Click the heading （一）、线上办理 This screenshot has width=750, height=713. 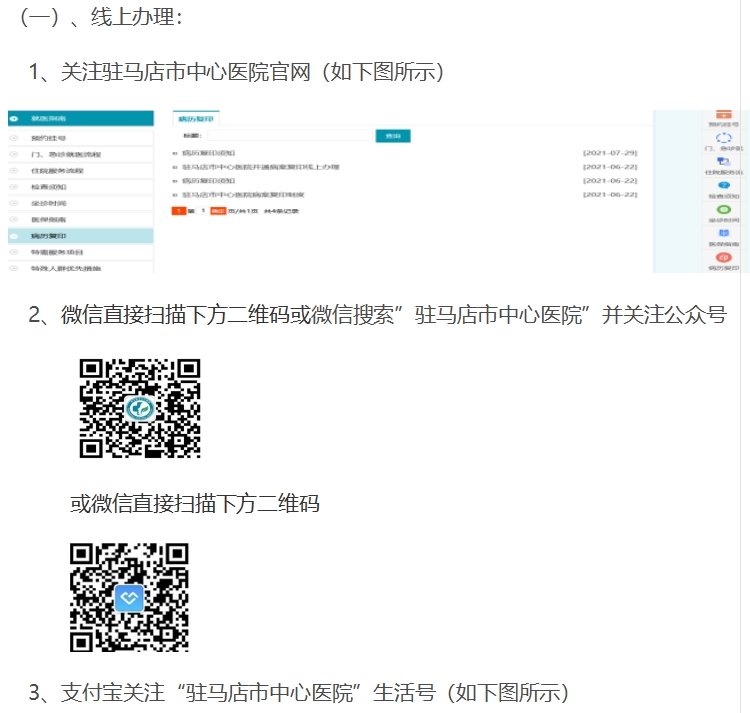pyautogui.click(x=101, y=18)
